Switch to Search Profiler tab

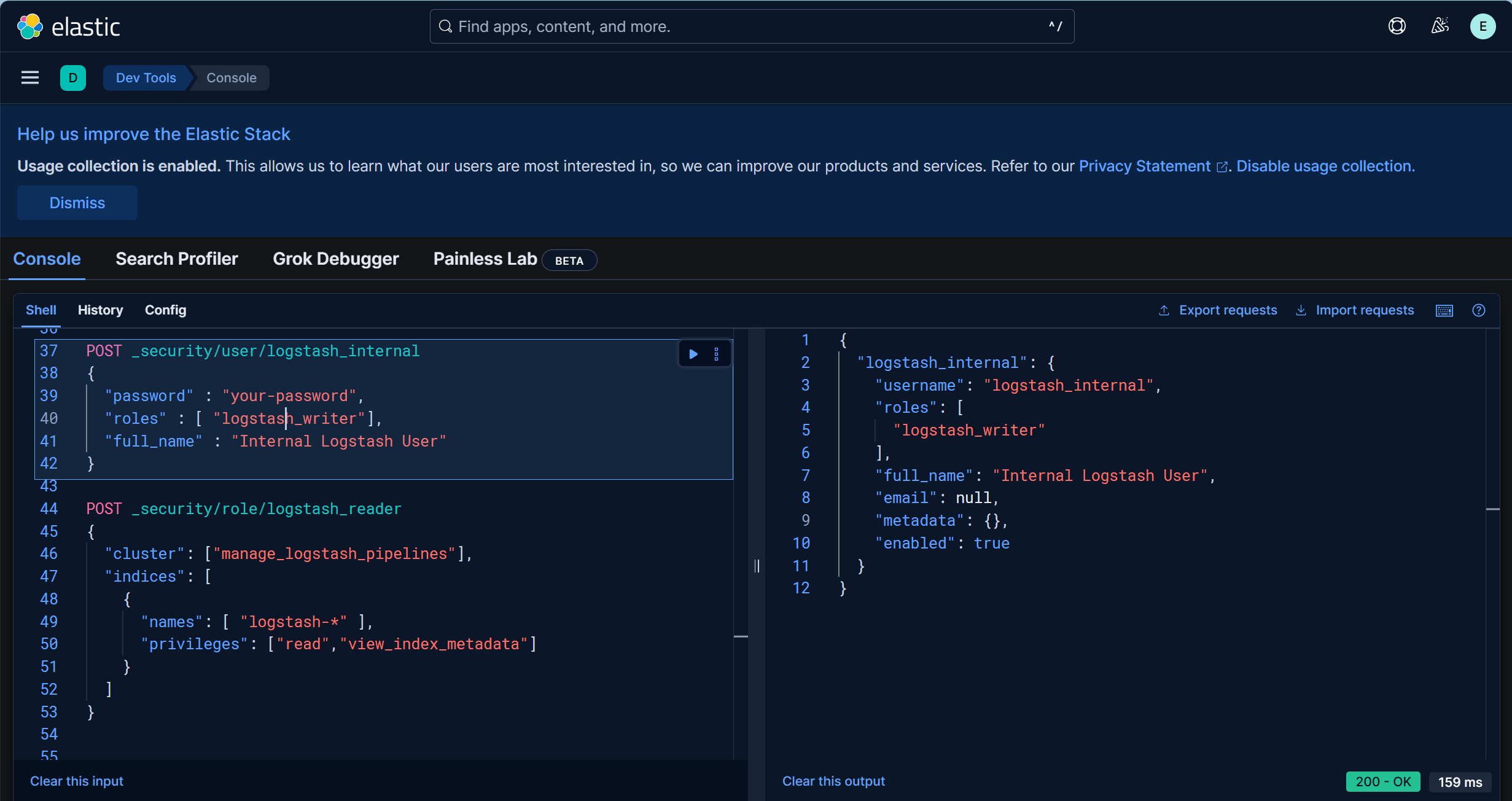point(177,259)
